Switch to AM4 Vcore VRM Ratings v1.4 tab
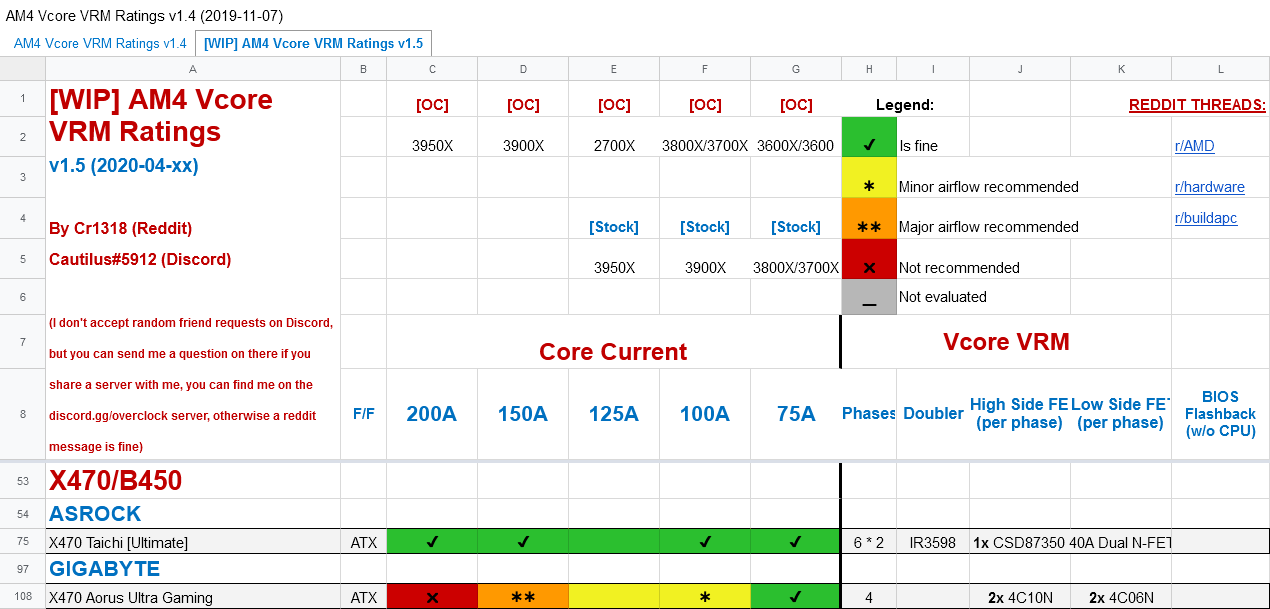1270x609 pixels. 100,43
